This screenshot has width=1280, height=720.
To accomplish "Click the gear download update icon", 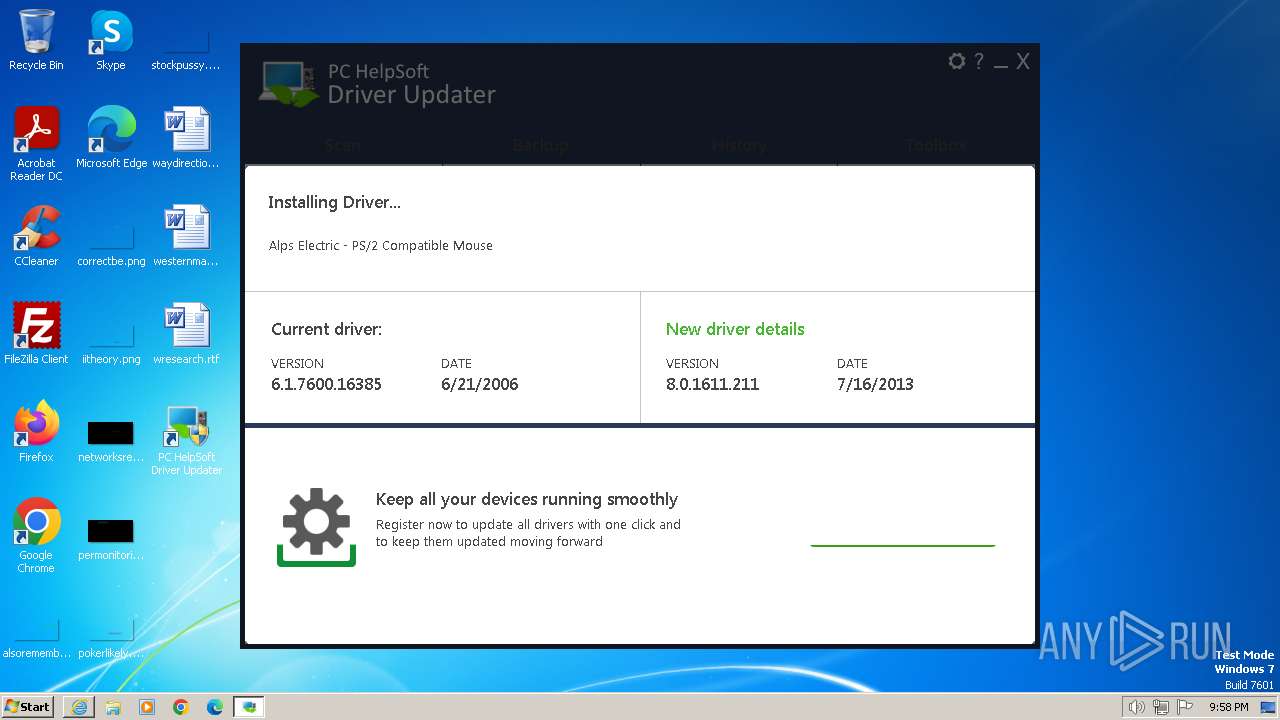I will click(x=316, y=527).
